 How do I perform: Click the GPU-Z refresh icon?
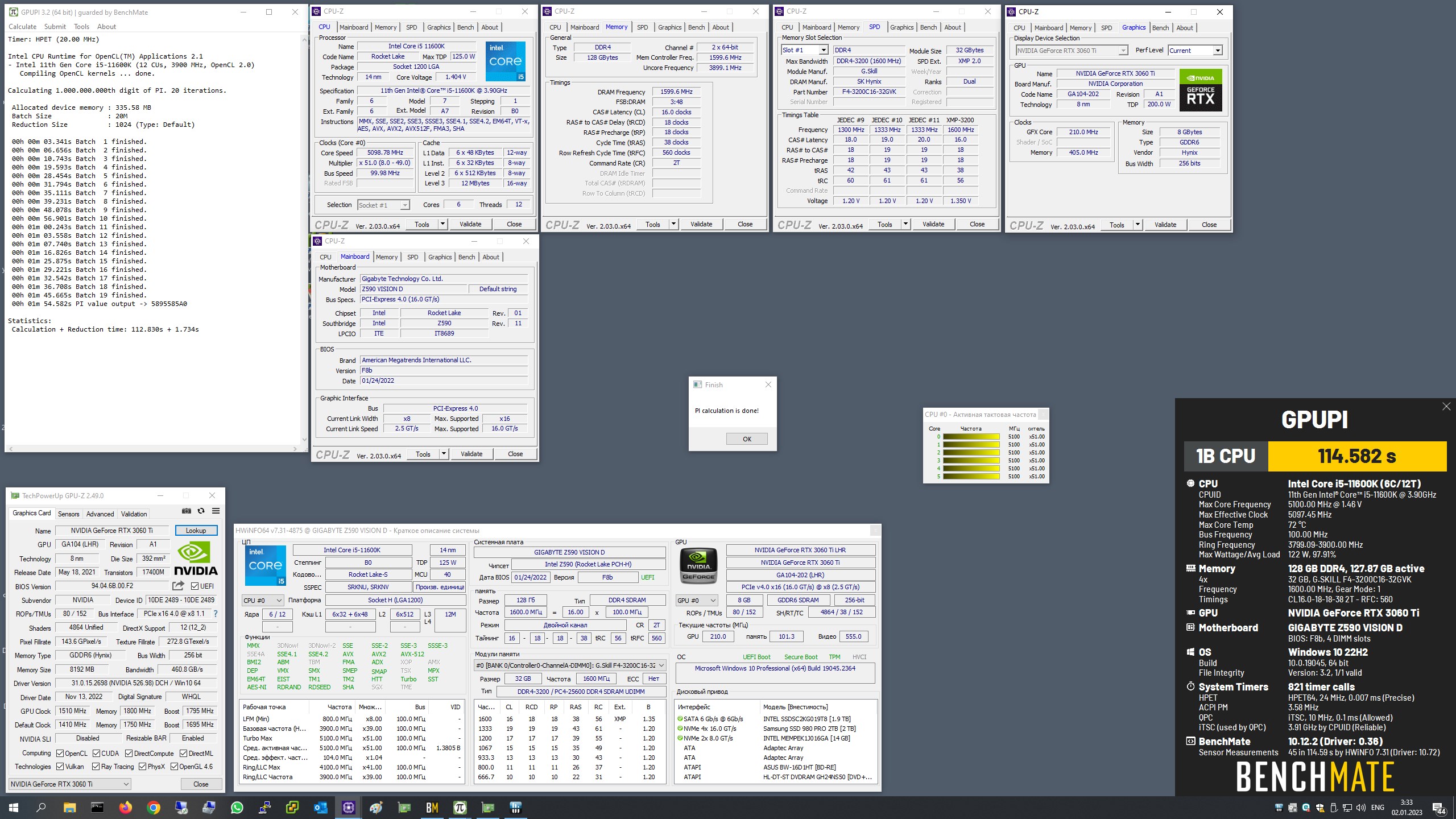(201, 511)
